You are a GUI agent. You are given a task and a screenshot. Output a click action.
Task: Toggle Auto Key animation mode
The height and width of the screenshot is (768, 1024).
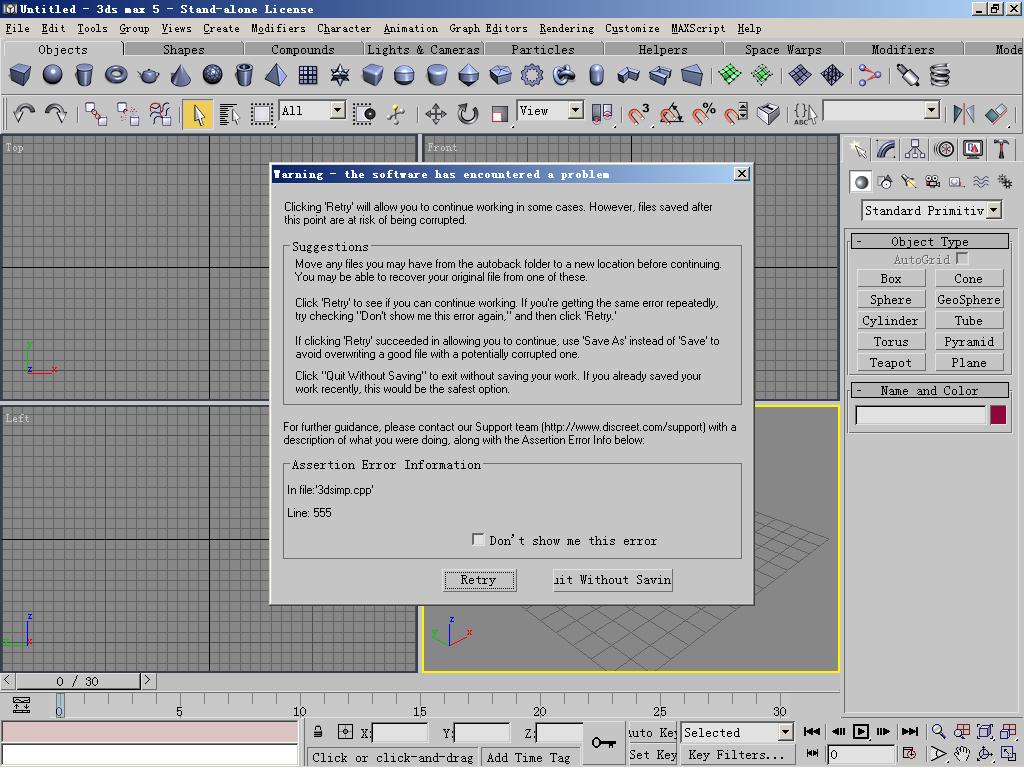pos(652,732)
